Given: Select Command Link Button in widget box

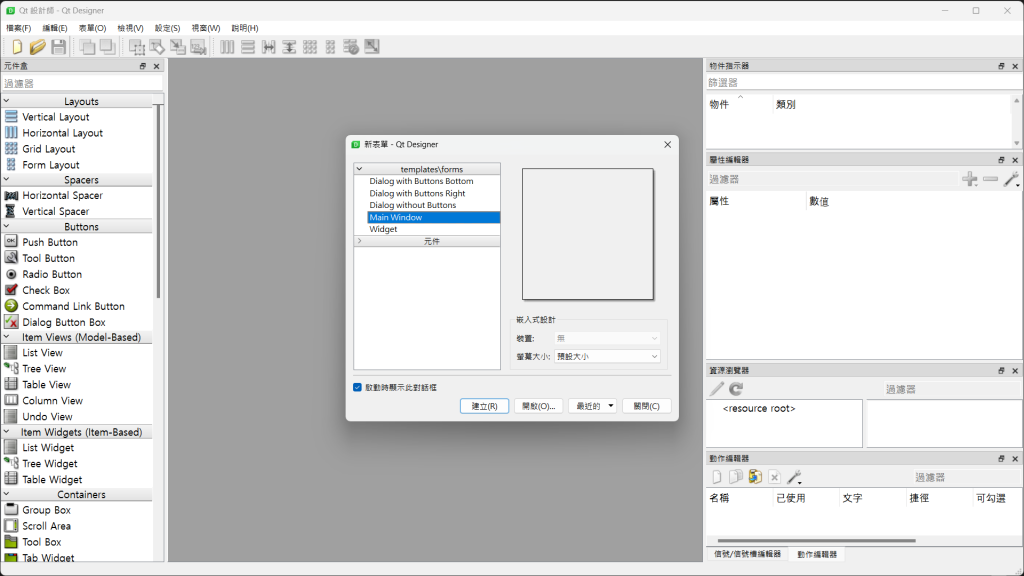Looking at the screenshot, I should click(x=73, y=306).
